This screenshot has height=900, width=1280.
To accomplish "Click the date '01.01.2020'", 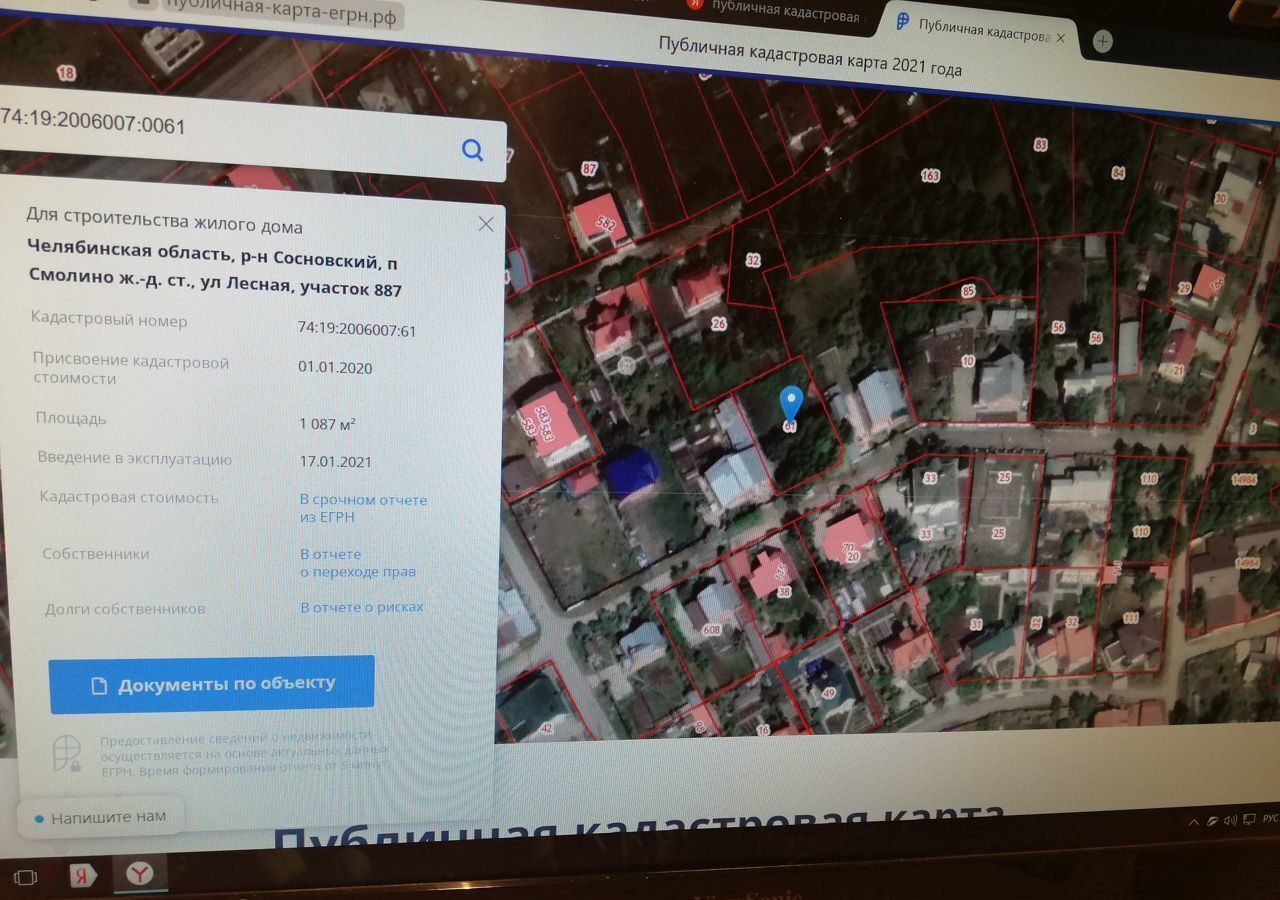I will (335, 367).
